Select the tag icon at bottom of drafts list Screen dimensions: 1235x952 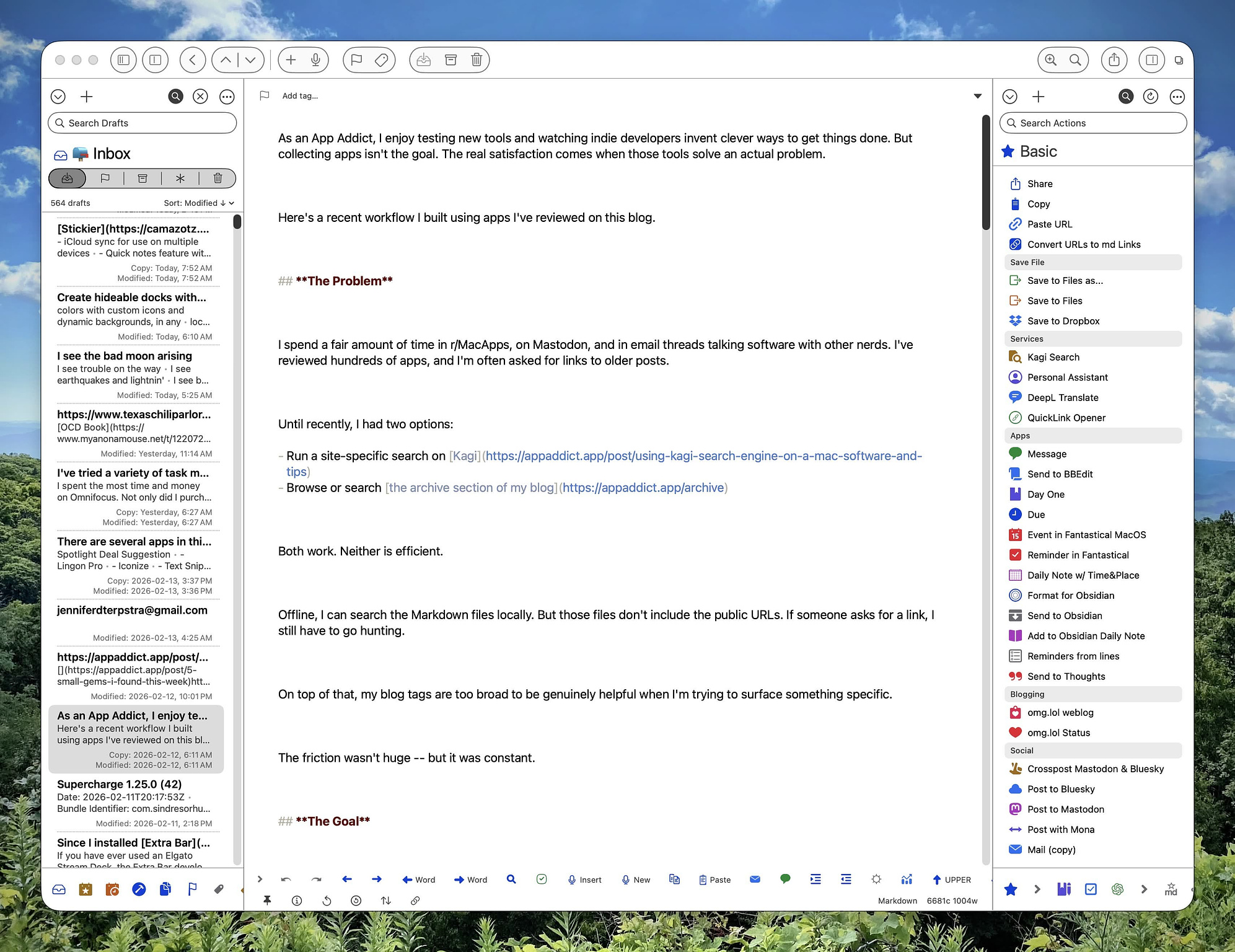(219, 889)
